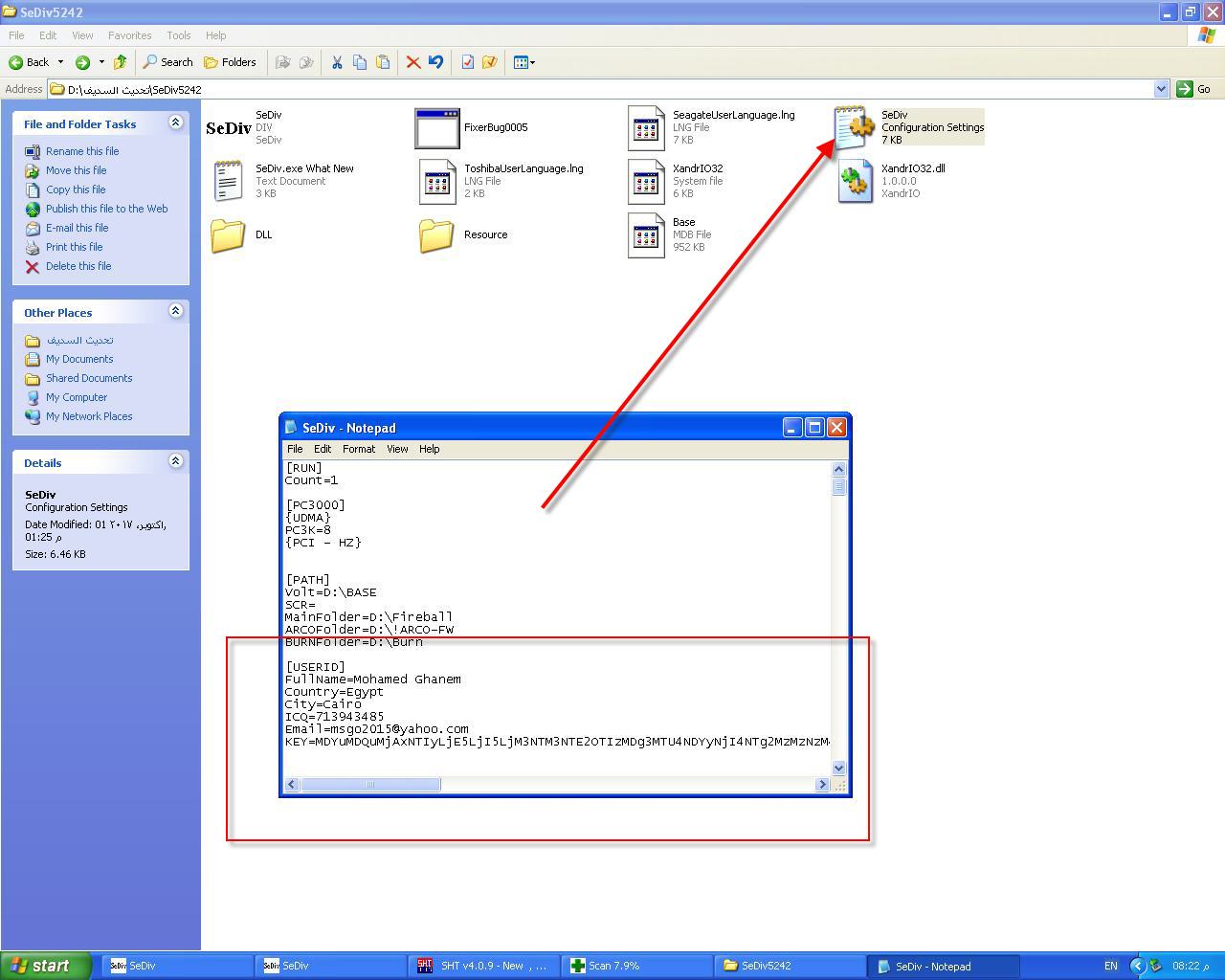This screenshot has height=980, width=1225.
Task: Open the Explorer Tools menu
Action: (179, 35)
